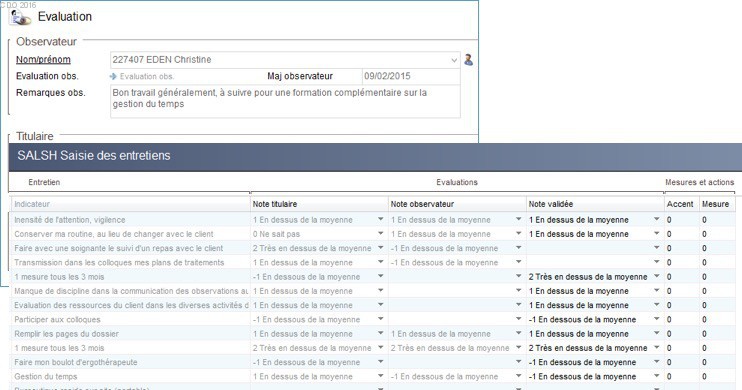The height and width of the screenshot is (390, 742).
Task: Open Note titulaire dropdown for Conserver ma routine
Action: pyautogui.click(x=380, y=234)
